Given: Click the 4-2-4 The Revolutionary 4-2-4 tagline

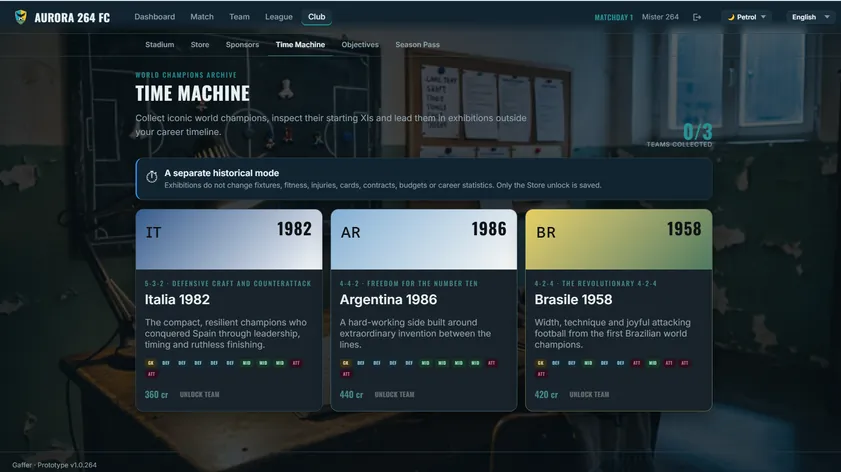Looking at the screenshot, I should (595, 283).
